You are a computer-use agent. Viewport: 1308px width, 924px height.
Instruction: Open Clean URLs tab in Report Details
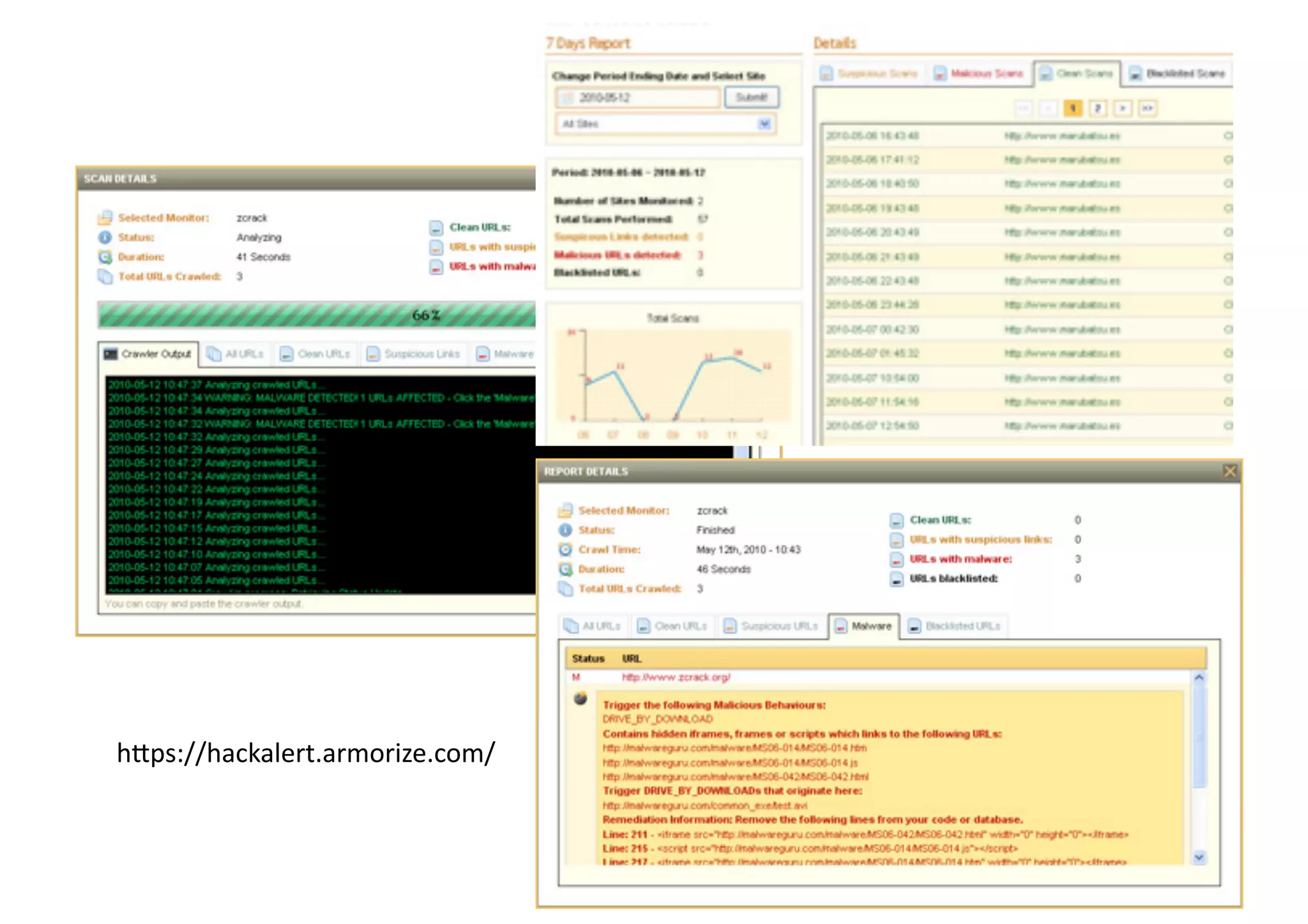tap(673, 626)
